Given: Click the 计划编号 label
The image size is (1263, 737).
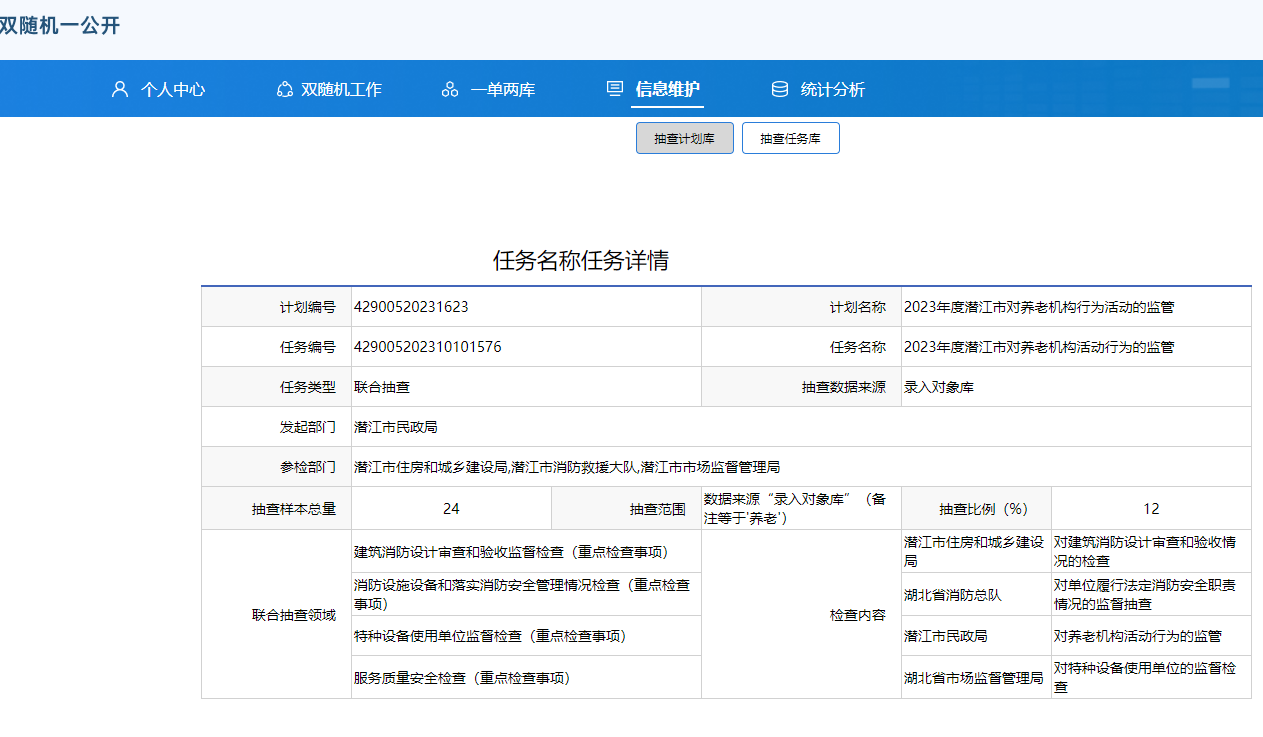Looking at the screenshot, I should pos(308,307).
